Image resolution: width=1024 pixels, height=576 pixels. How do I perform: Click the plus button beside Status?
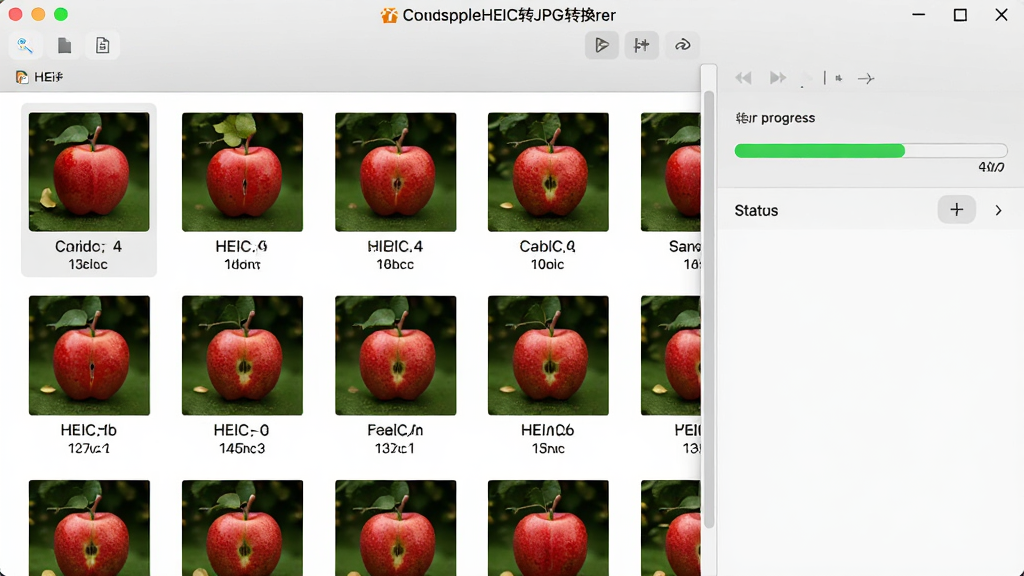click(957, 210)
